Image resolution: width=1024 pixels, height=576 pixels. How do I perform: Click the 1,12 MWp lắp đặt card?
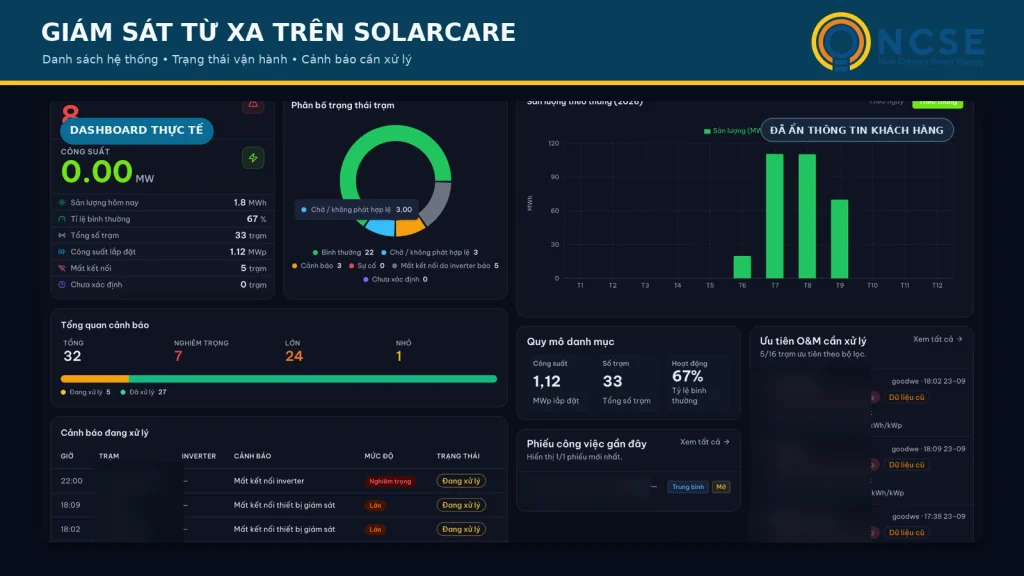[556, 382]
